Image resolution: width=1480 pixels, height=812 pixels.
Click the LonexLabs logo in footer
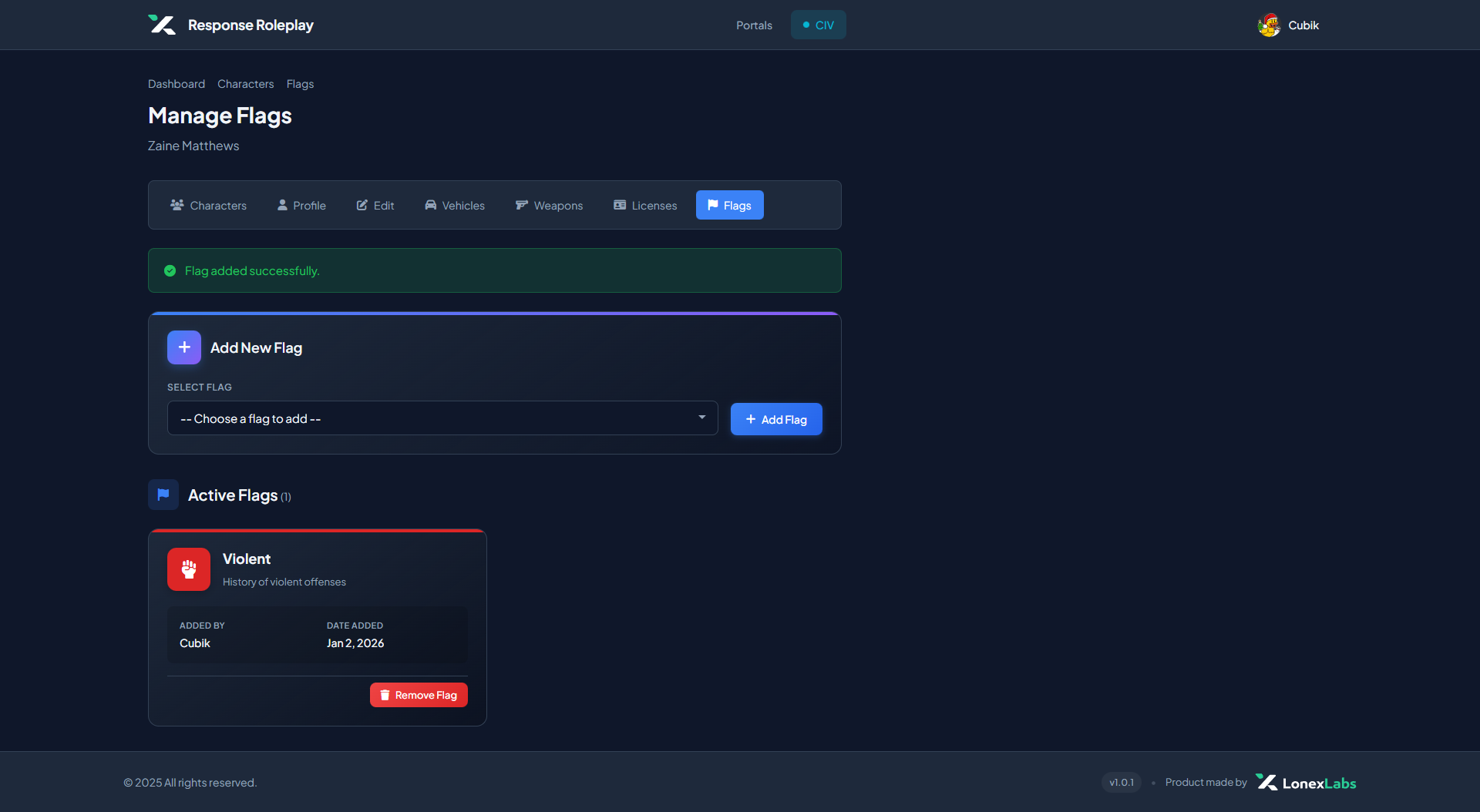[x=1306, y=783]
